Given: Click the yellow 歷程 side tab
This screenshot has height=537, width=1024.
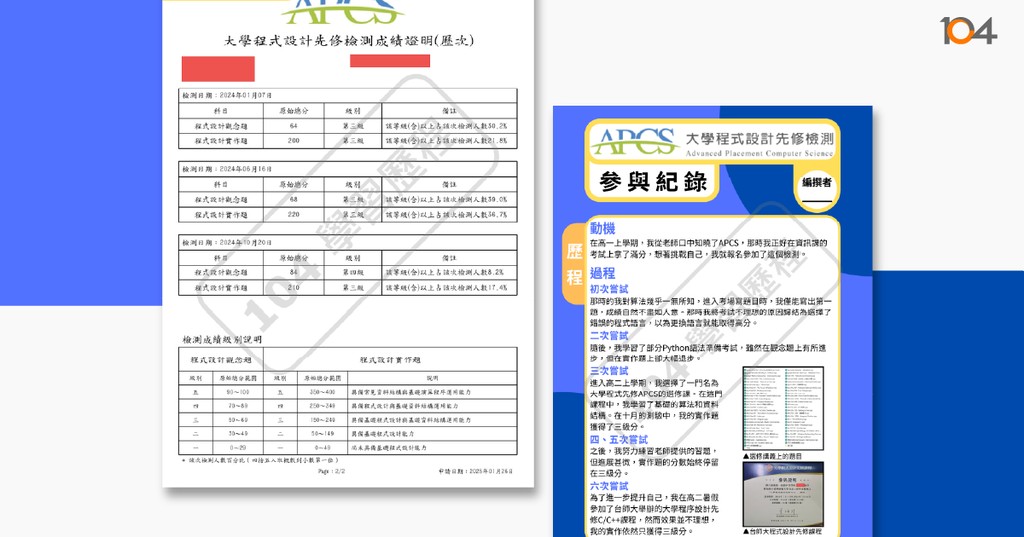Looking at the screenshot, I should tap(574, 264).
